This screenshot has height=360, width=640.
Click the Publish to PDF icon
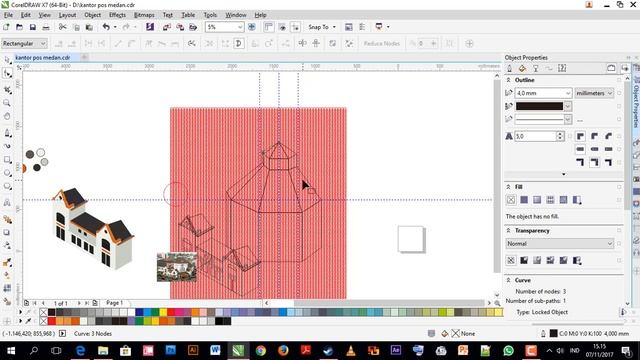[x=193, y=27]
